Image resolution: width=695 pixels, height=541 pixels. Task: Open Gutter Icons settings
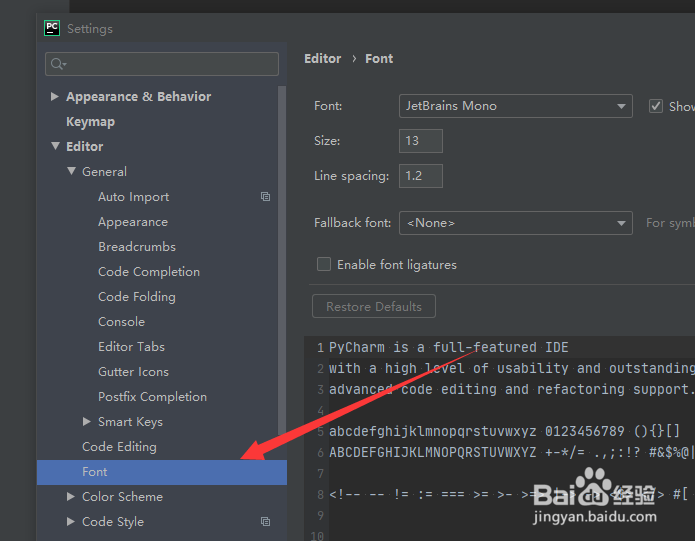coord(133,371)
